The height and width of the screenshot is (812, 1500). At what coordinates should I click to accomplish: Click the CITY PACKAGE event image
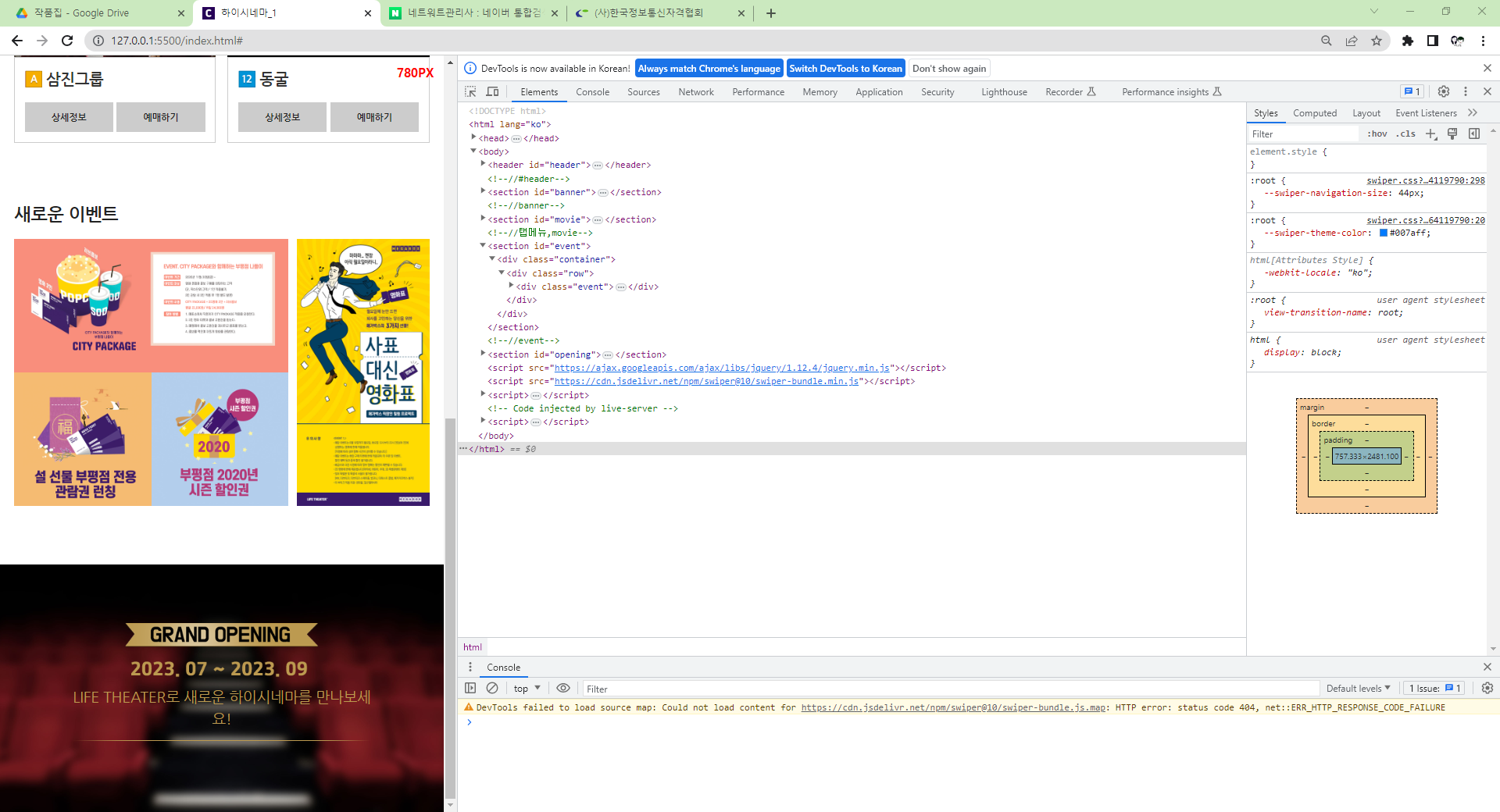(151, 305)
